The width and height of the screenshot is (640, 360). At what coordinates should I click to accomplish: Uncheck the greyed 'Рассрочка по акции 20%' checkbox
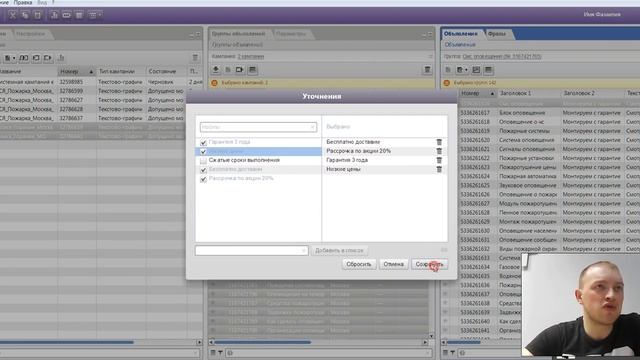[203, 179]
